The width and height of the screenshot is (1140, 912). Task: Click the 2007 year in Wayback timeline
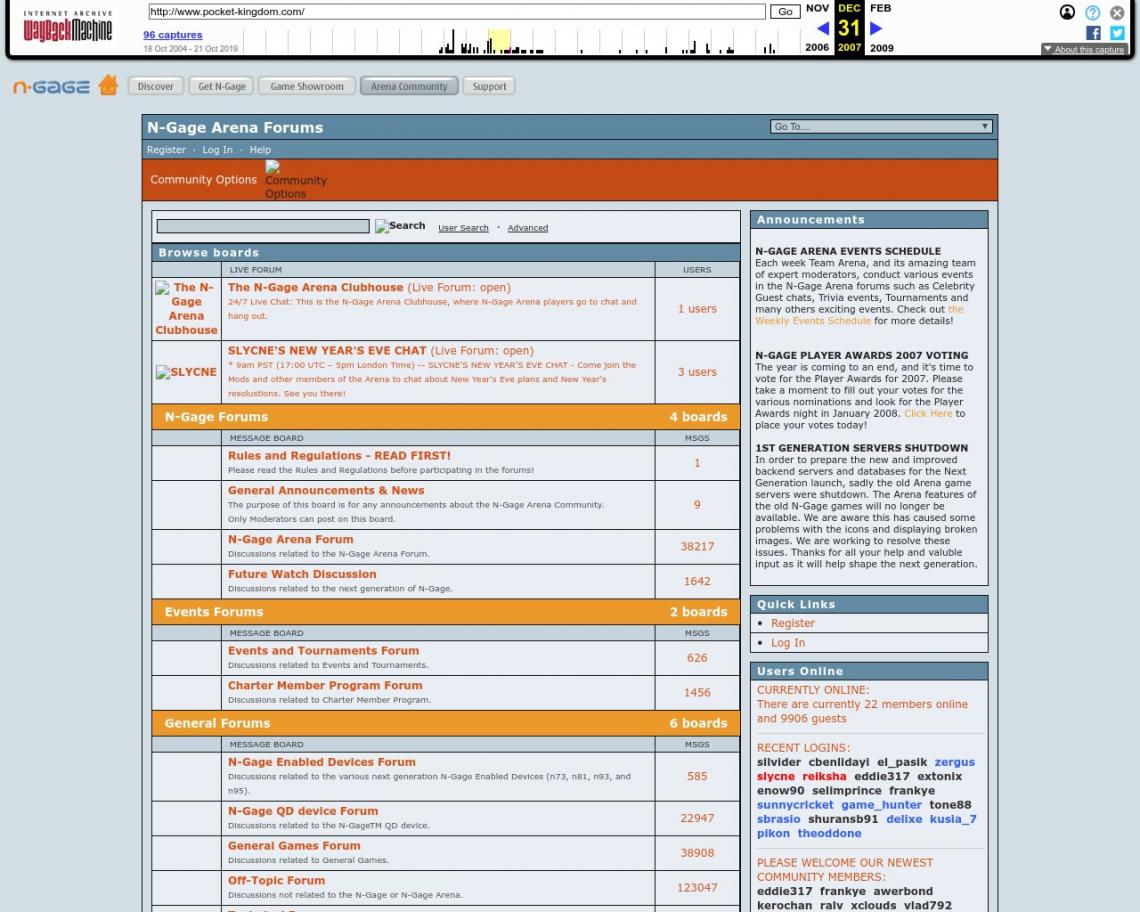pos(849,47)
